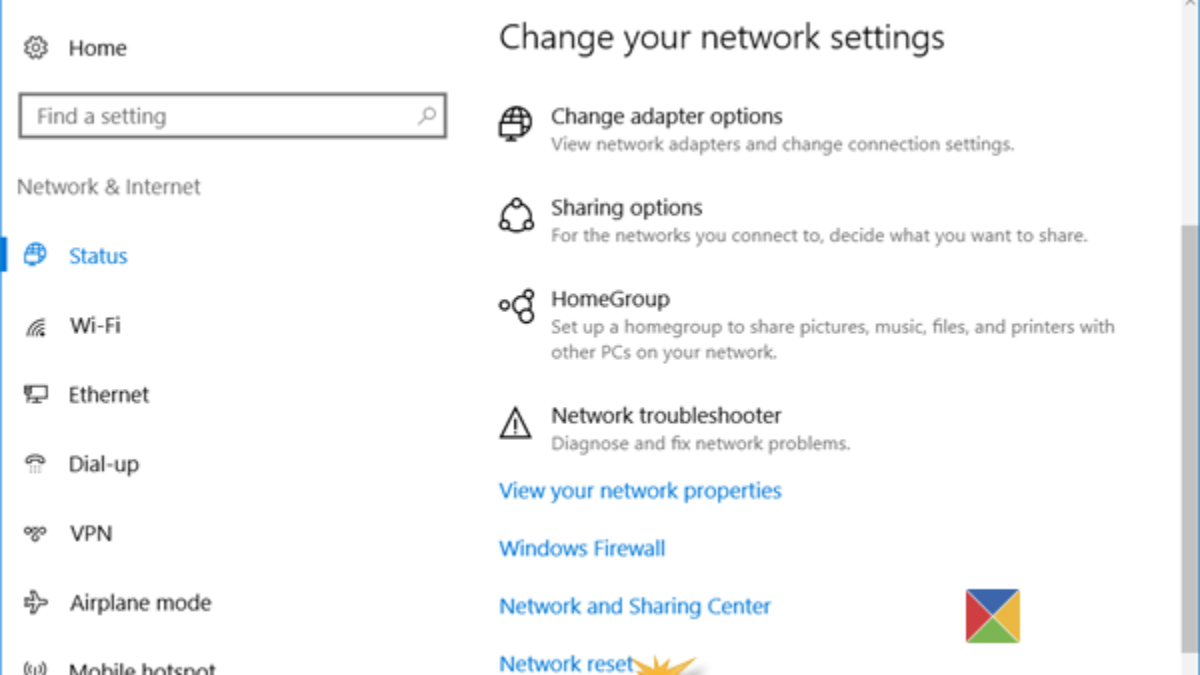Click the Network troubleshooter warning icon
This screenshot has height=675, width=1200.
click(516, 423)
